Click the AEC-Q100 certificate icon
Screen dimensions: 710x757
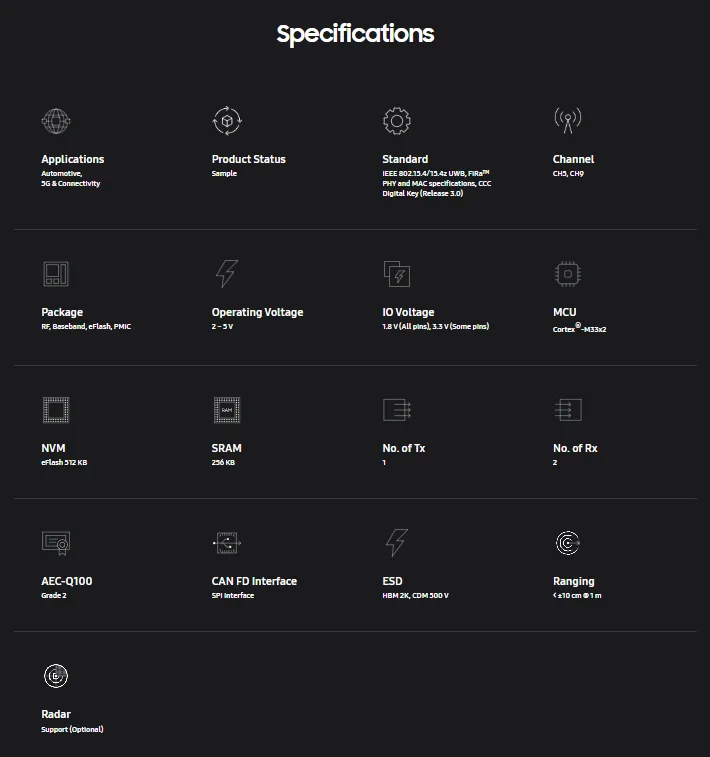click(x=56, y=543)
